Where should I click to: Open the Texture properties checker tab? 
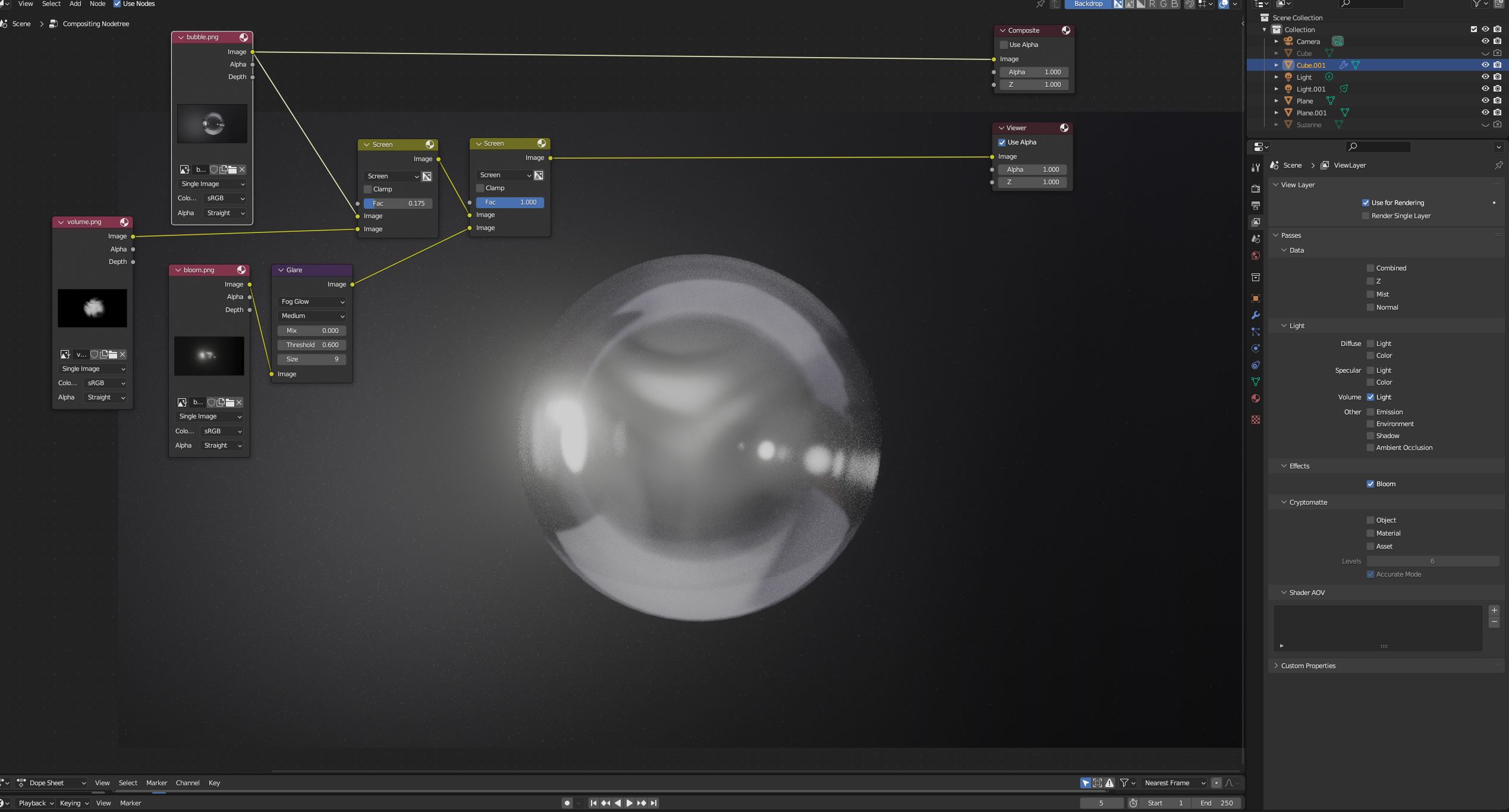pyautogui.click(x=1256, y=420)
